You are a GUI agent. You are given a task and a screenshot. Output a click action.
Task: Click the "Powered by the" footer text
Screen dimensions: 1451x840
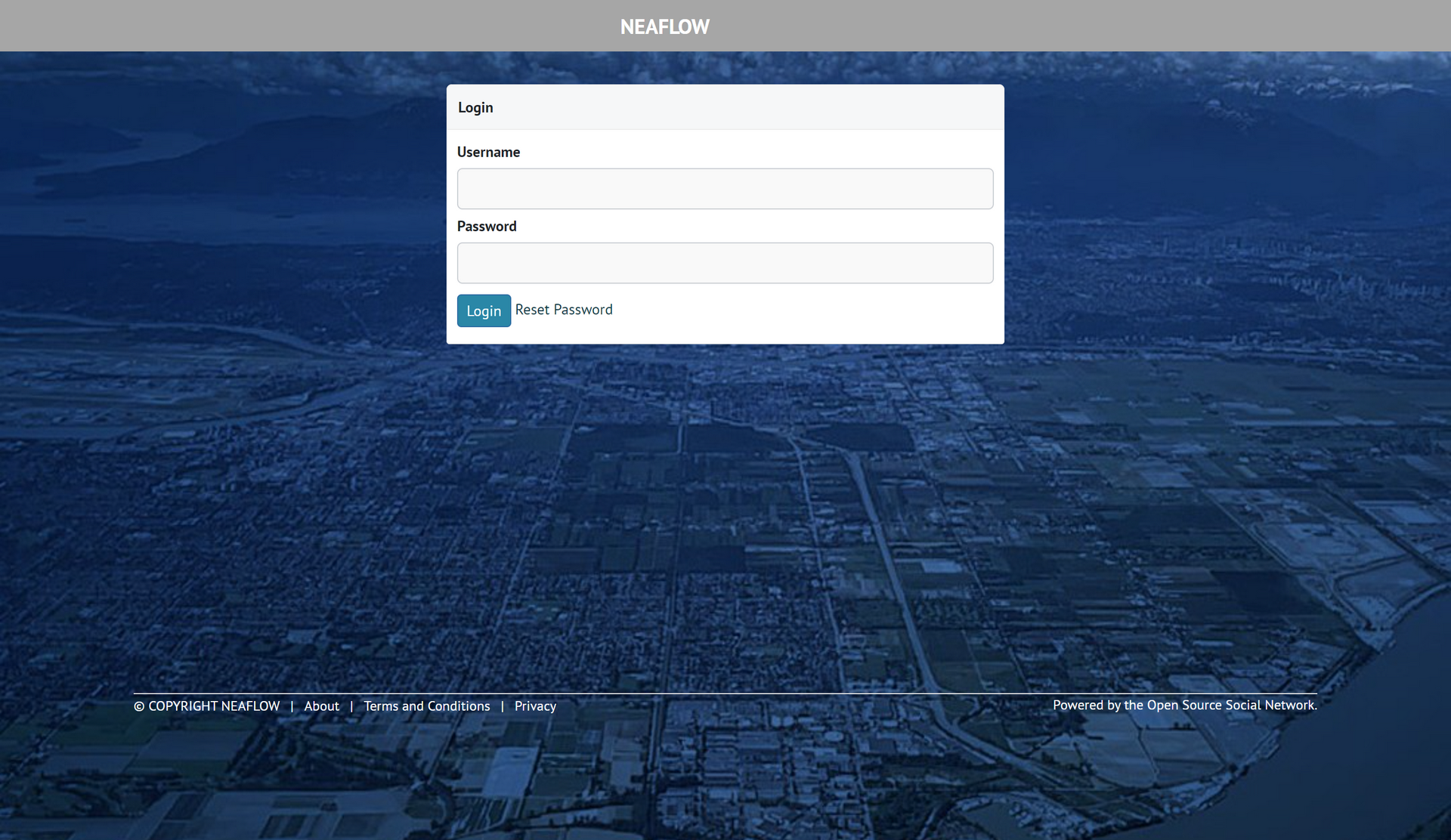[x=1098, y=705]
